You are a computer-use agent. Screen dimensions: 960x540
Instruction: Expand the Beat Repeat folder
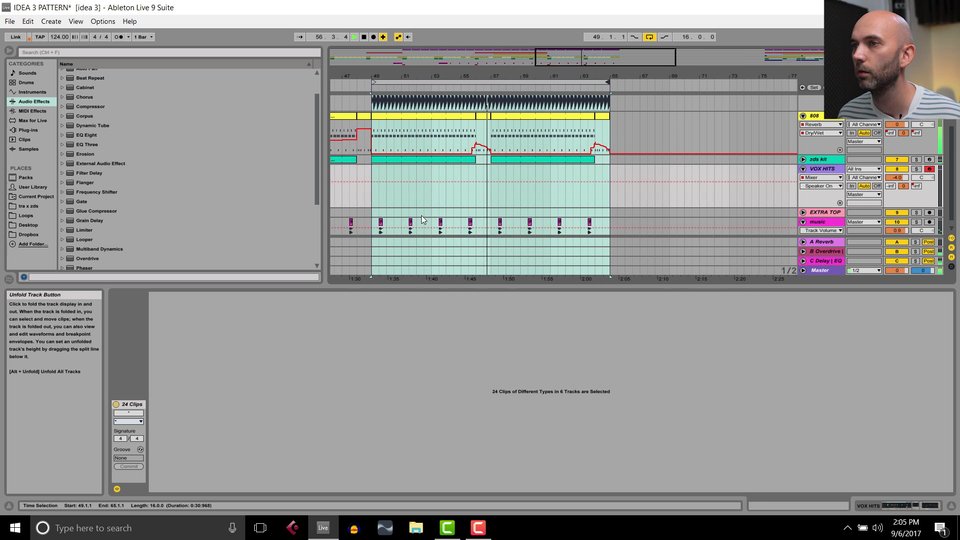pyautogui.click(x=62, y=78)
